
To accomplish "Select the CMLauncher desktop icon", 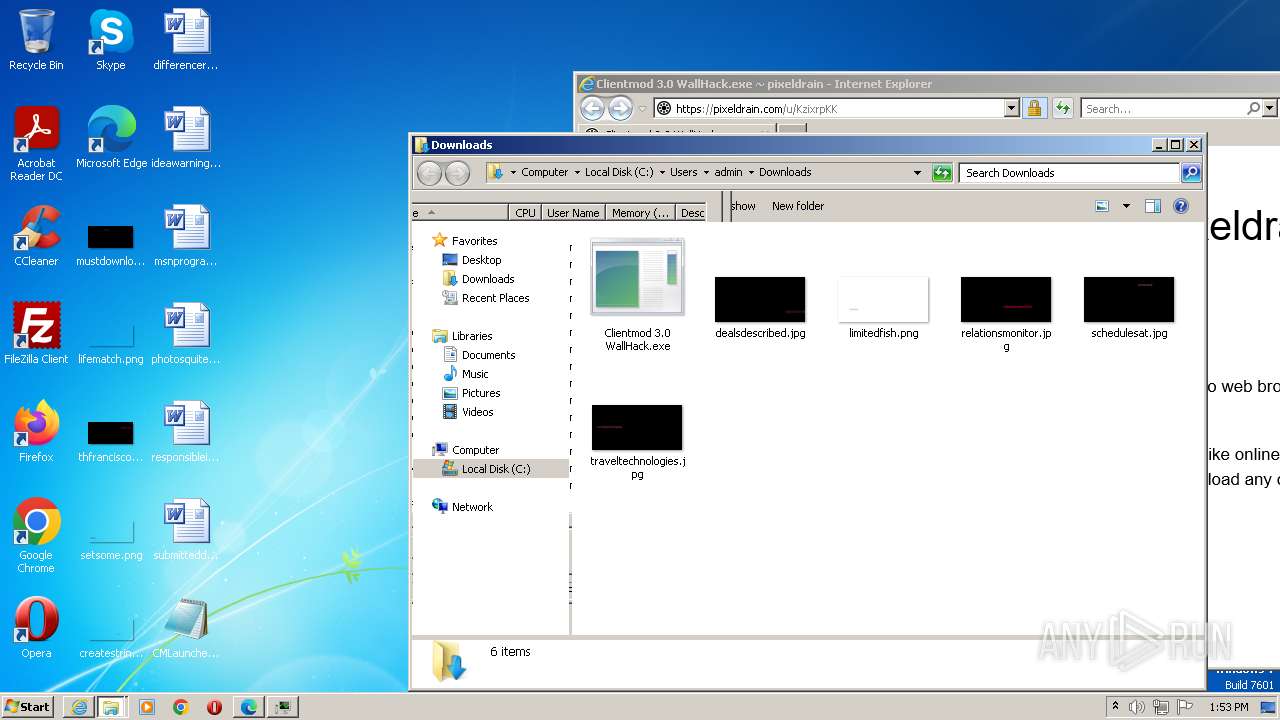I will tap(185, 628).
